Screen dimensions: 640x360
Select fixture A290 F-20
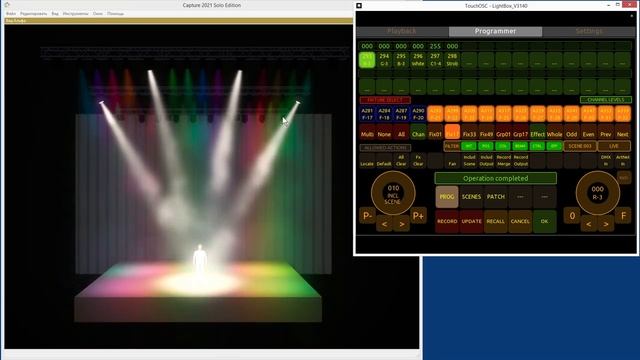tap(418, 114)
